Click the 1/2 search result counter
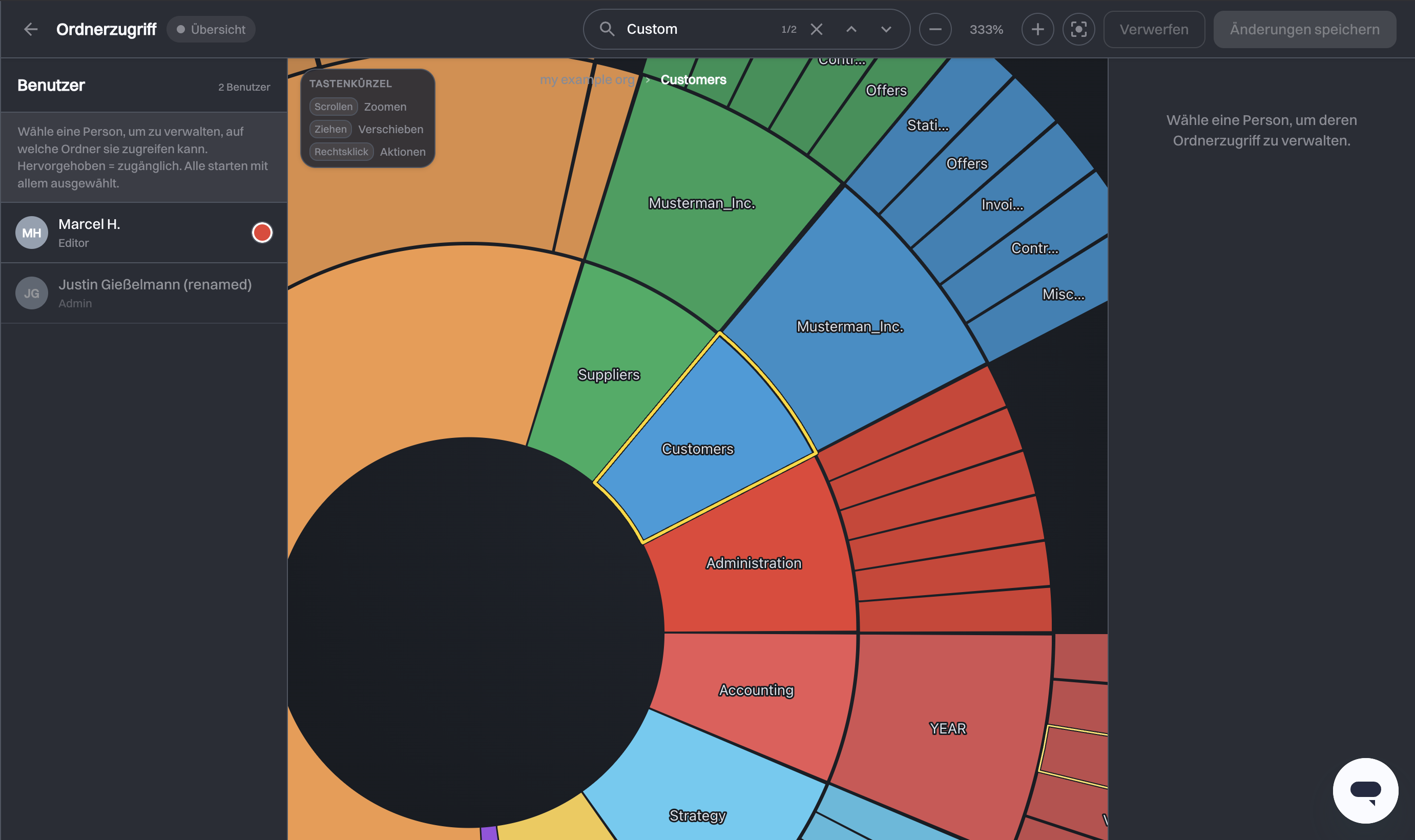The height and width of the screenshot is (840, 1415). (x=788, y=29)
